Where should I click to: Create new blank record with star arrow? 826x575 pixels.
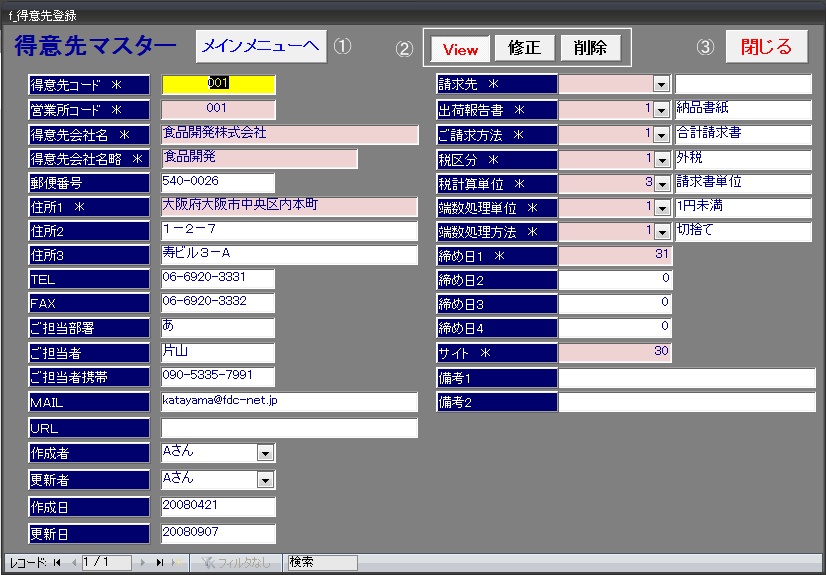tap(177, 563)
